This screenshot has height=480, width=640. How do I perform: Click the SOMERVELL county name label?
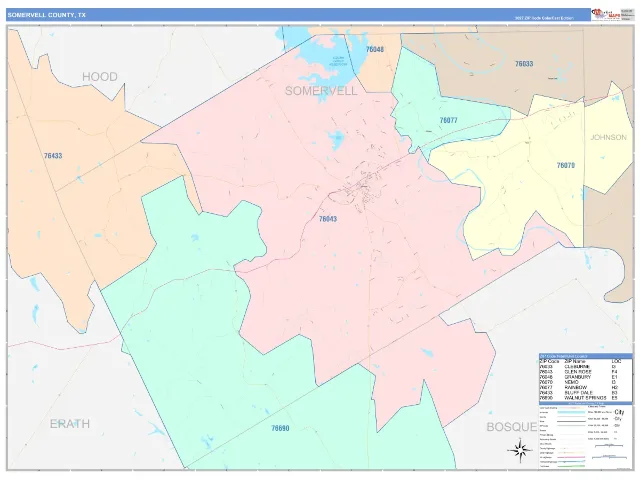pos(321,91)
